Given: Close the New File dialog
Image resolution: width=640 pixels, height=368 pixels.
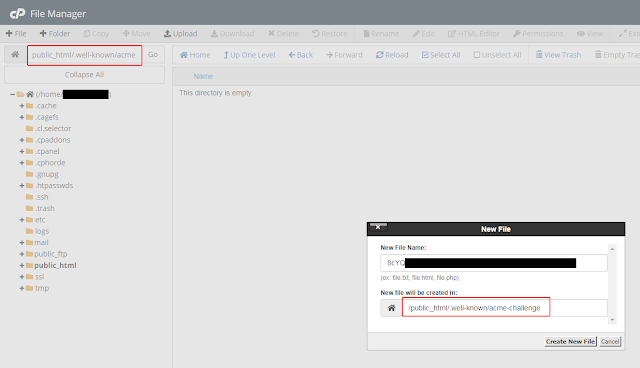Looking at the screenshot, I should click(378, 227).
